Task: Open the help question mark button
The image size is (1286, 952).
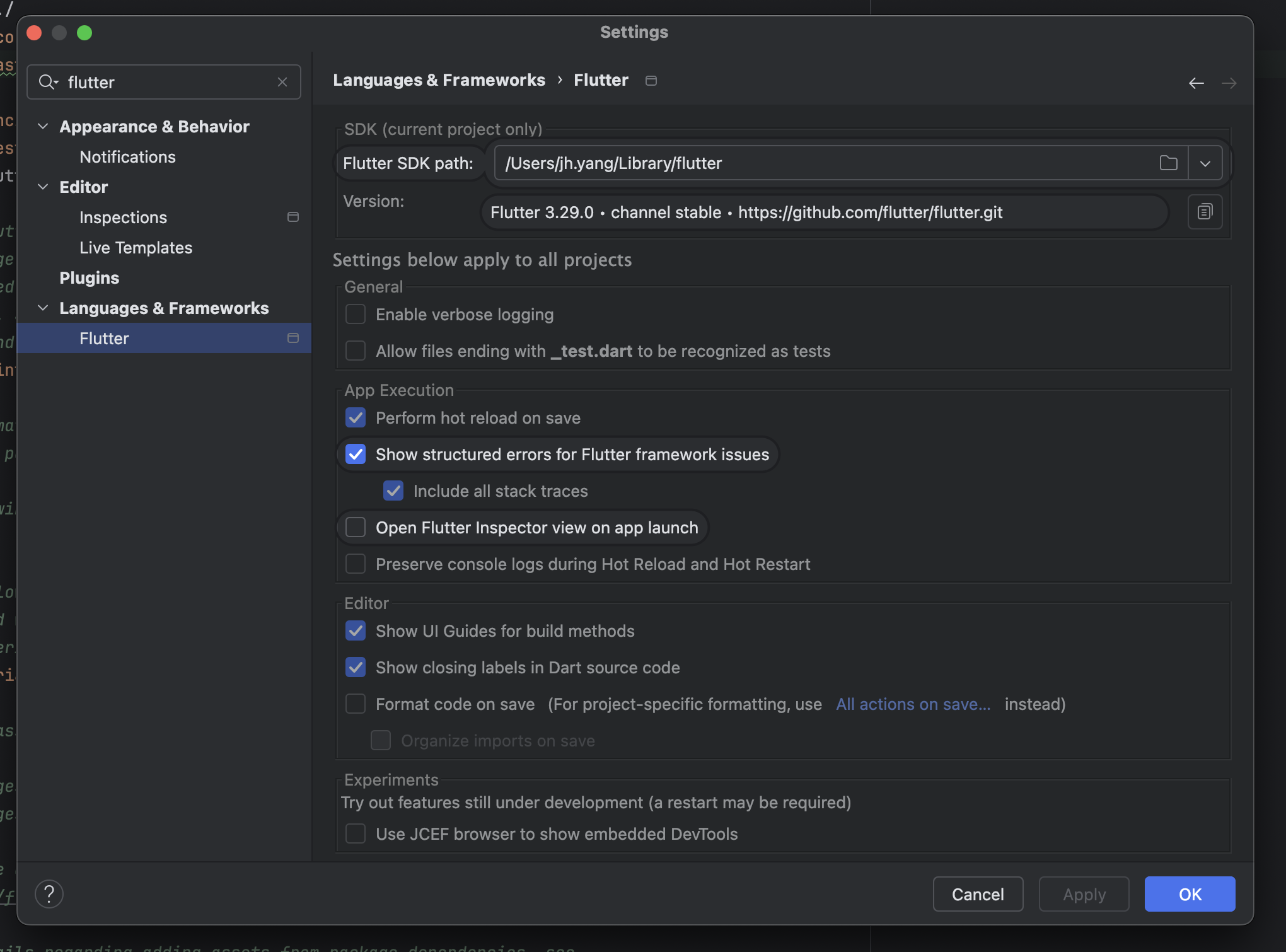Action: [49, 894]
